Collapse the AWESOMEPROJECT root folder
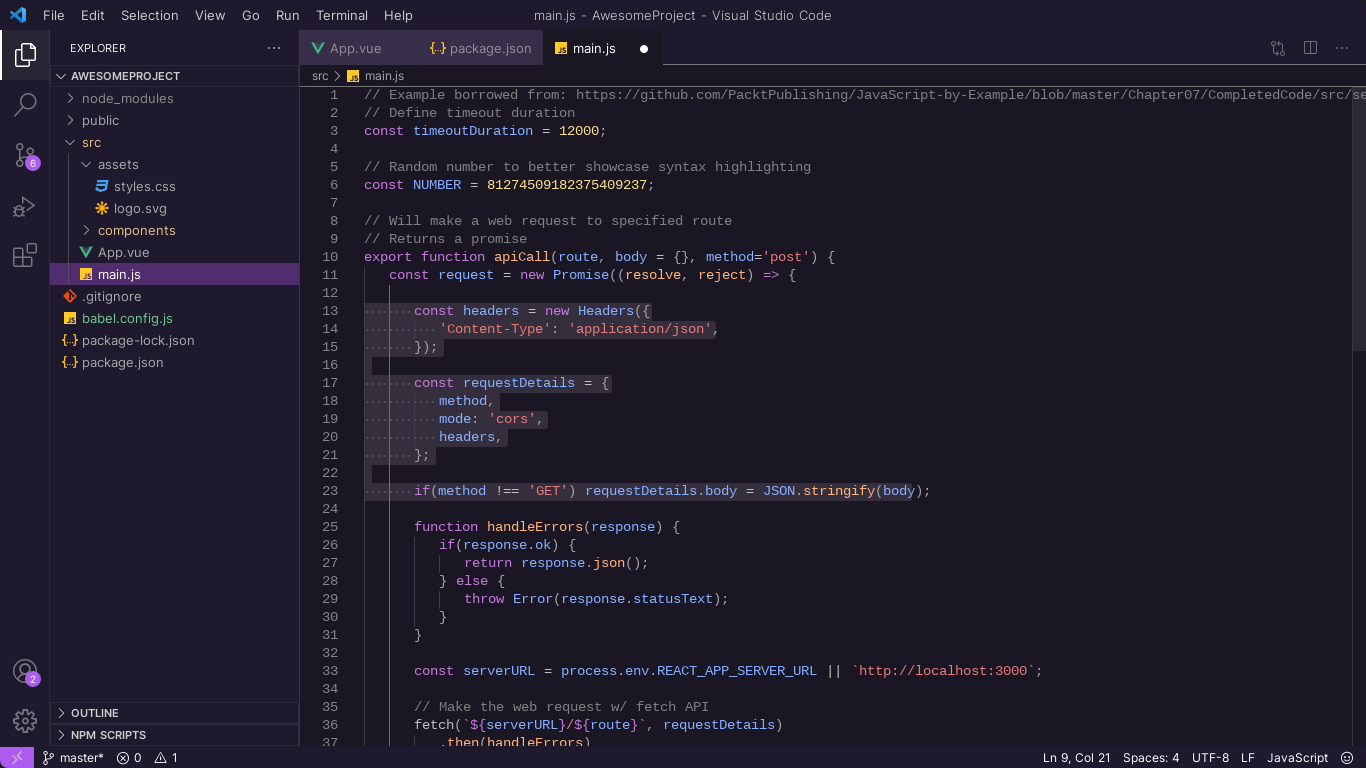Image resolution: width=1366 pixels, height=768 pixels. point(175,76)
